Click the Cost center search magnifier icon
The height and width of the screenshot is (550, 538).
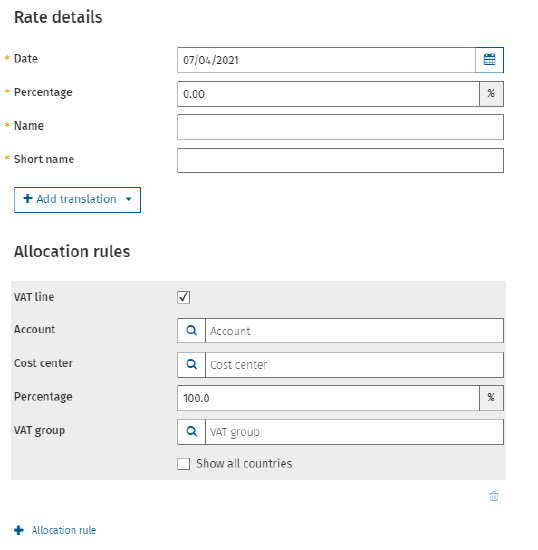click(x=191, y=364)
